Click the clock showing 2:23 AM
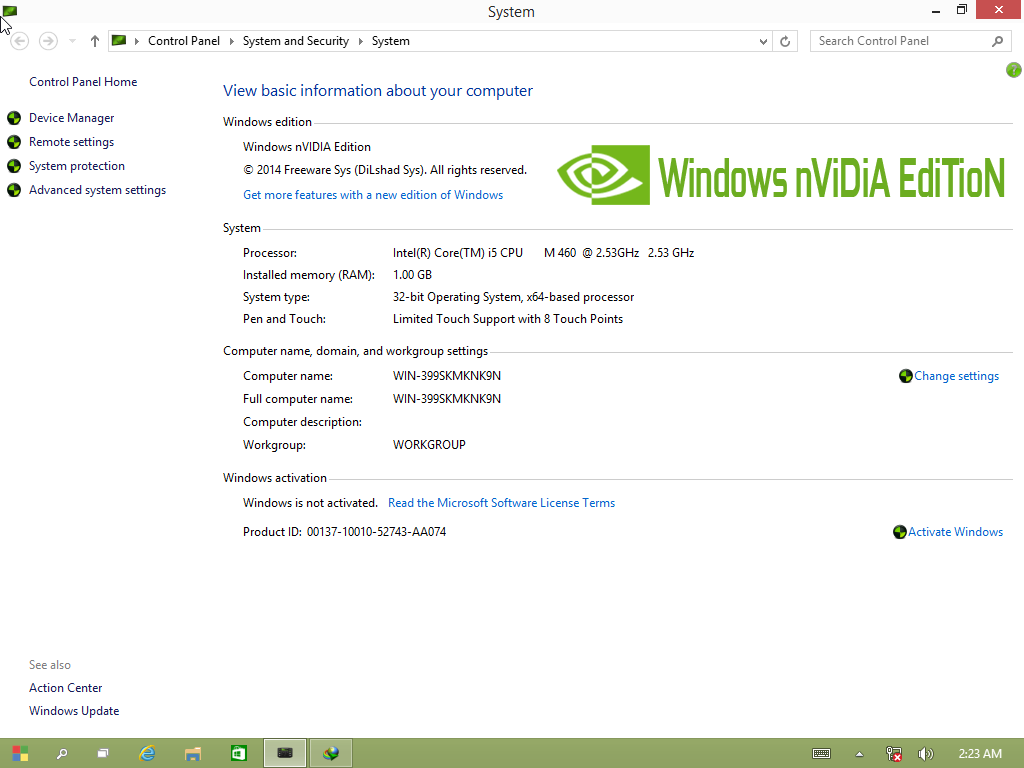 coord(980,754)
